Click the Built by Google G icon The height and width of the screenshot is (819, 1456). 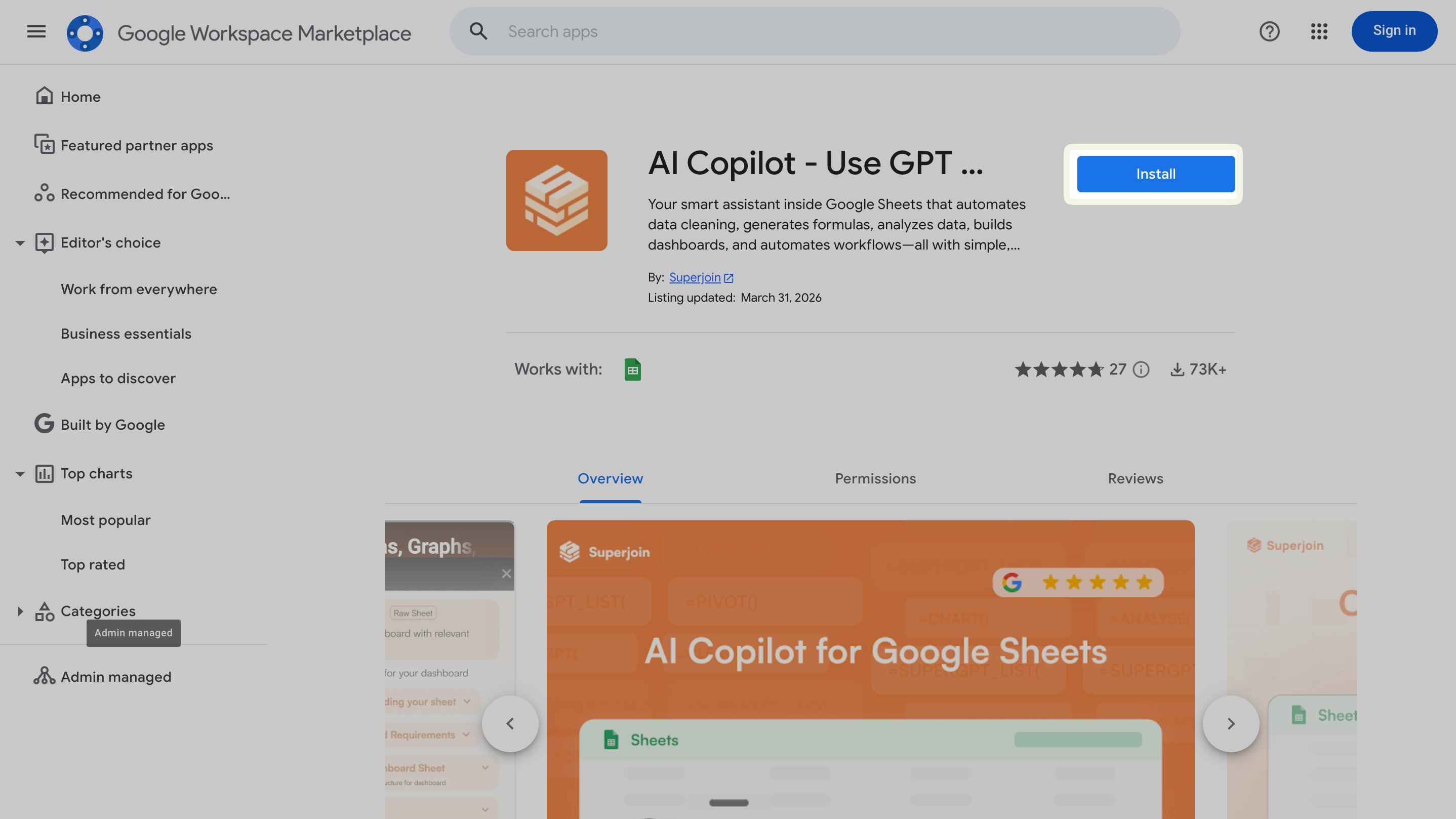(44, 424)
